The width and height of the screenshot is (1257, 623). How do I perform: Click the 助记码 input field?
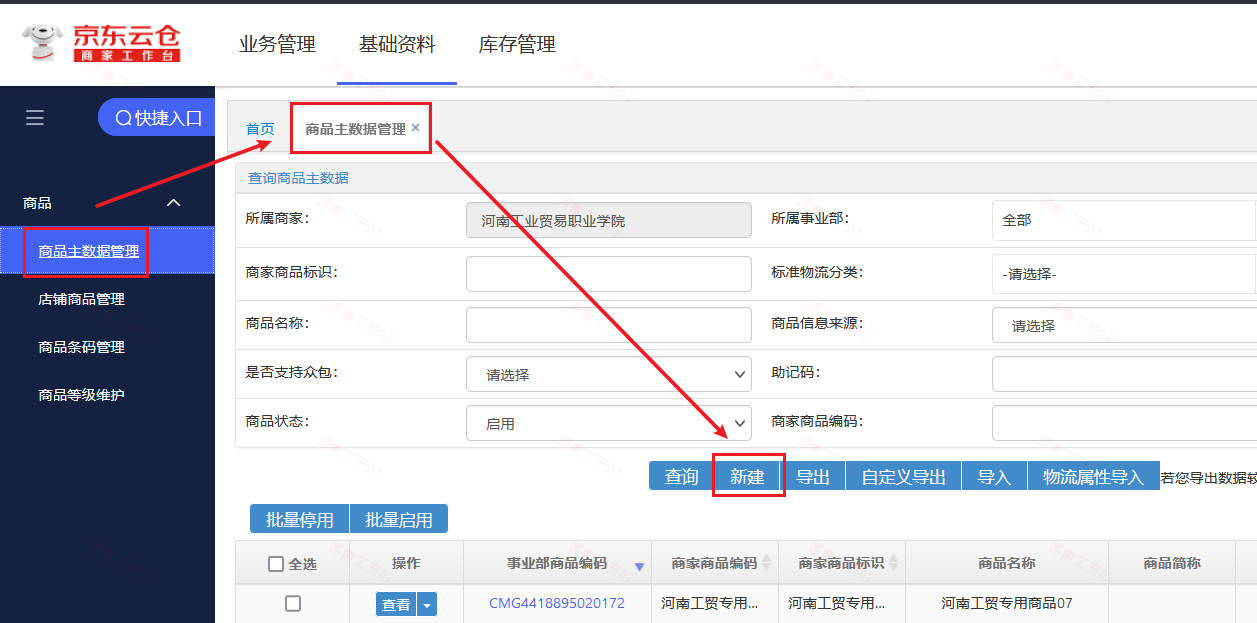click(x=1124, y=374)
